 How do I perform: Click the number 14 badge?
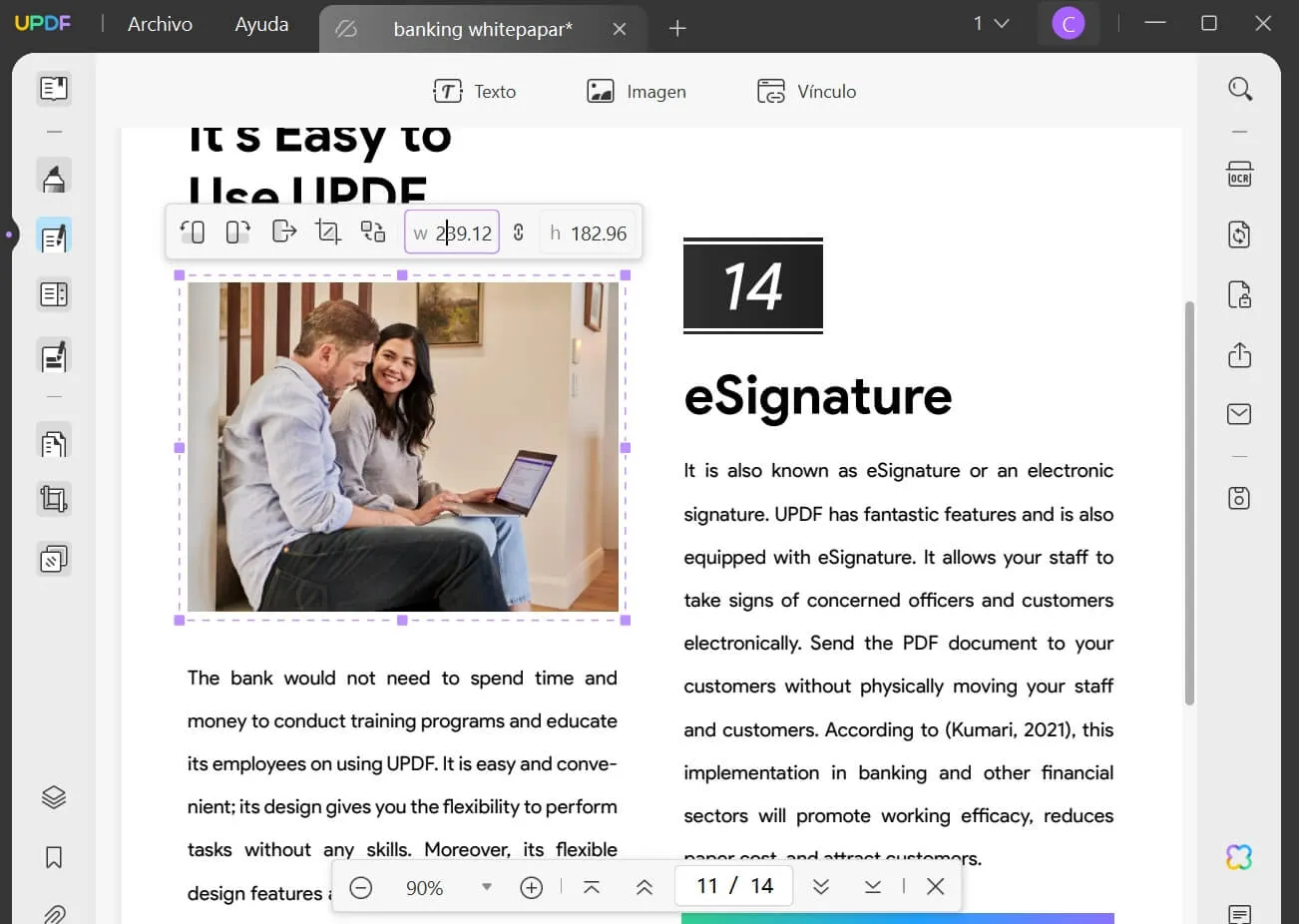click(753, 286)
